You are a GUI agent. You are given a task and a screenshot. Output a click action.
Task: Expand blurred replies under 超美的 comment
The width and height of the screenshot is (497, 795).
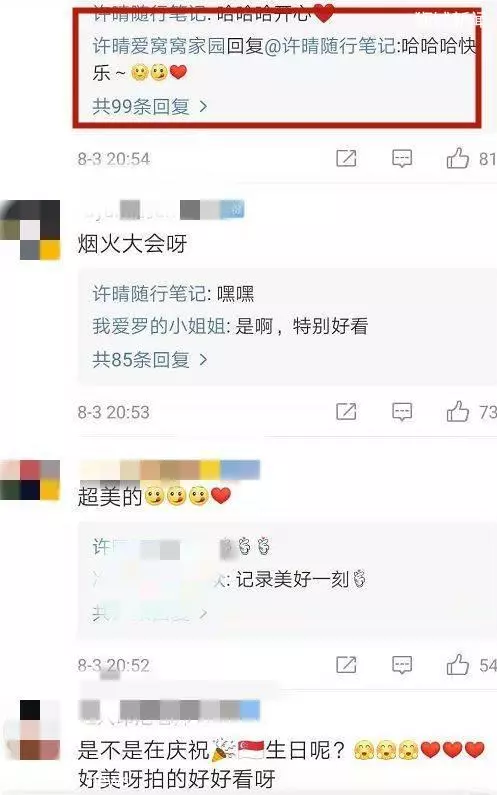150,613
